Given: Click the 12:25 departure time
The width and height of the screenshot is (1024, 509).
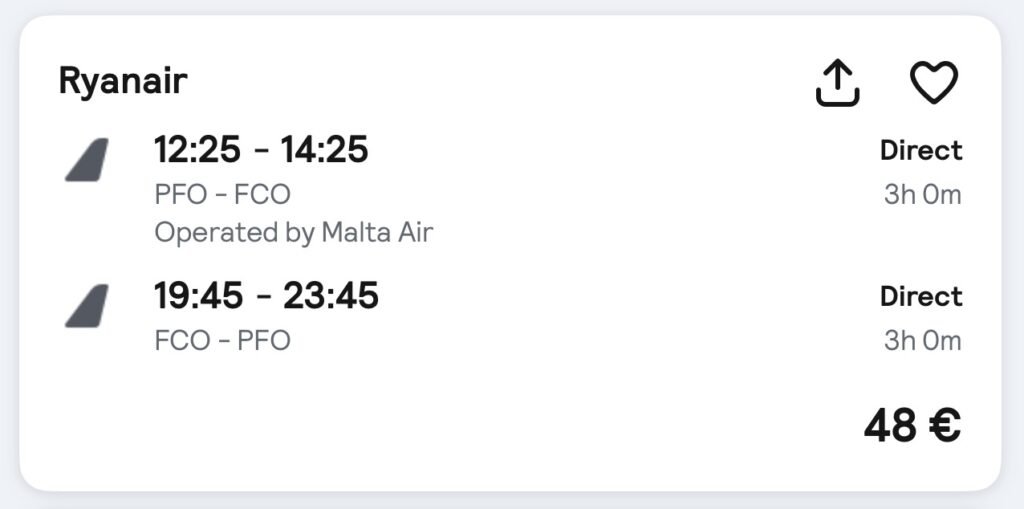Looking at the screenshot, I should [197, 150].
